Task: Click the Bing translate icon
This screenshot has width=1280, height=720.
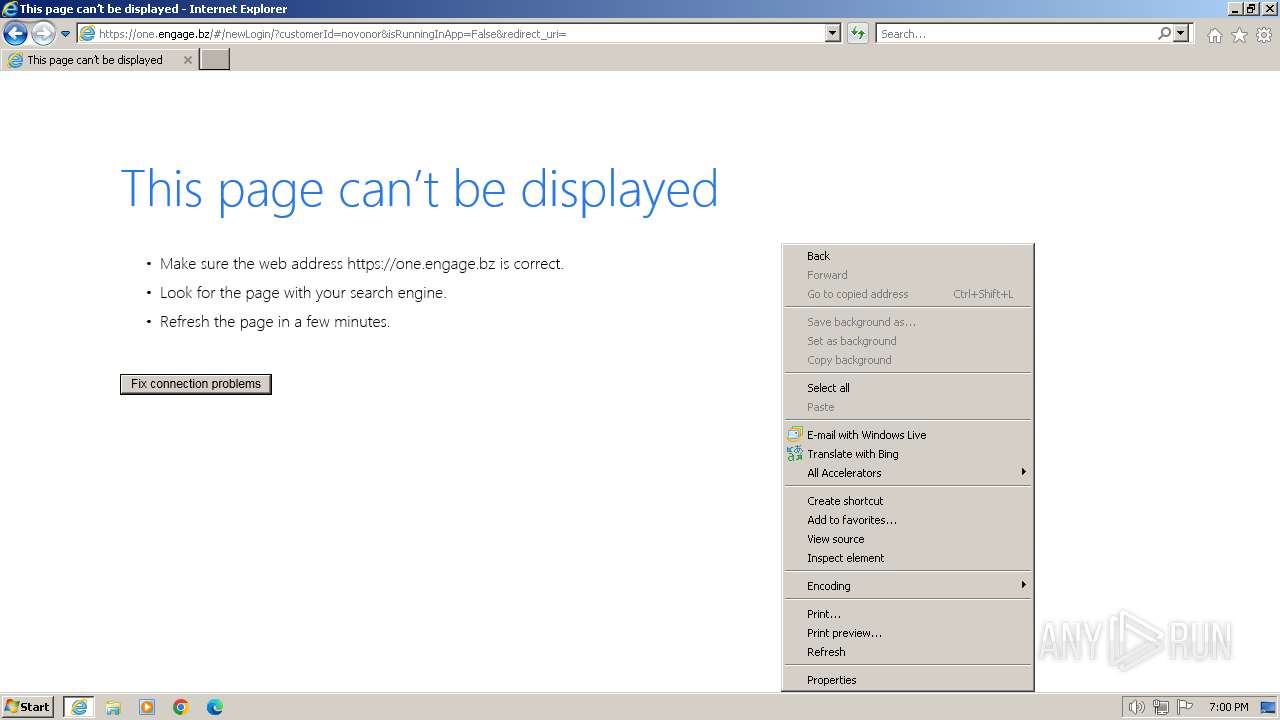Action: point(795,454)
